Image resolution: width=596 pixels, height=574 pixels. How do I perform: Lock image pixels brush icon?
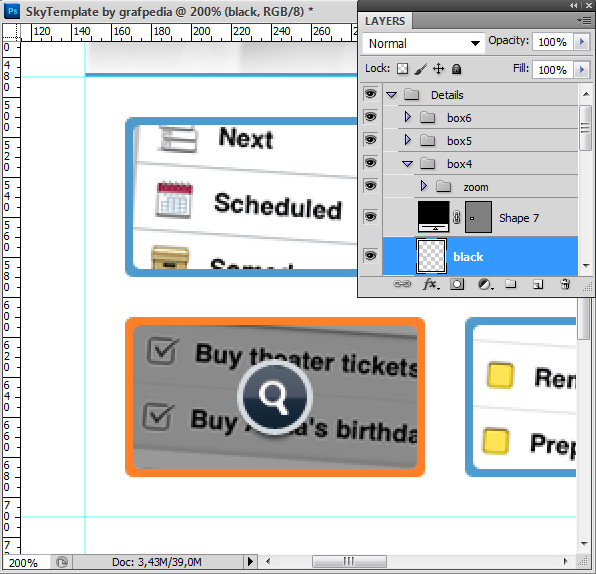coord(420,69)
